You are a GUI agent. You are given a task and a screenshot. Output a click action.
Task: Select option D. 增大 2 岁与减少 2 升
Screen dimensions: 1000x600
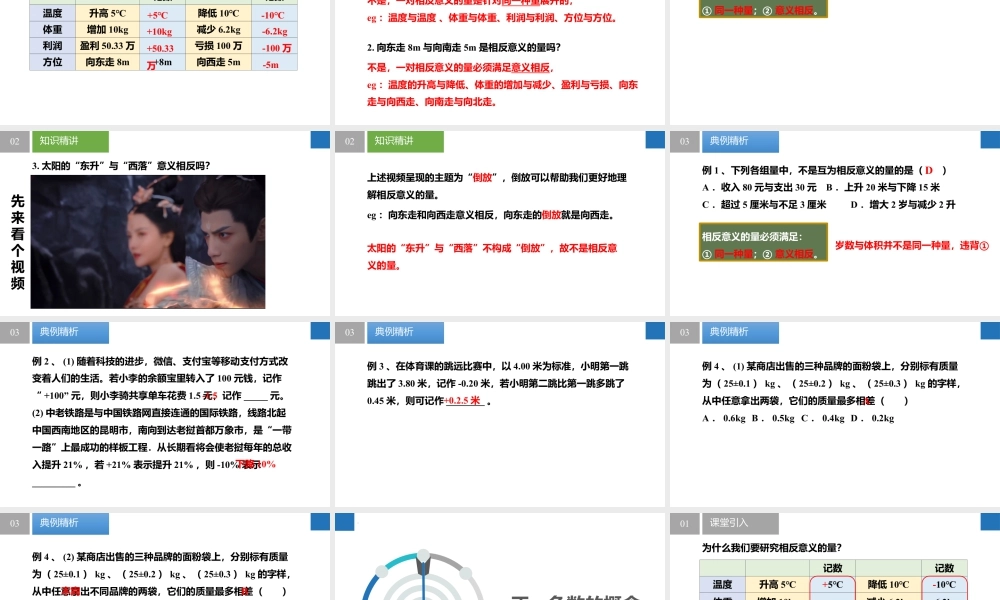pyautogui.click(x=903, y=205)
